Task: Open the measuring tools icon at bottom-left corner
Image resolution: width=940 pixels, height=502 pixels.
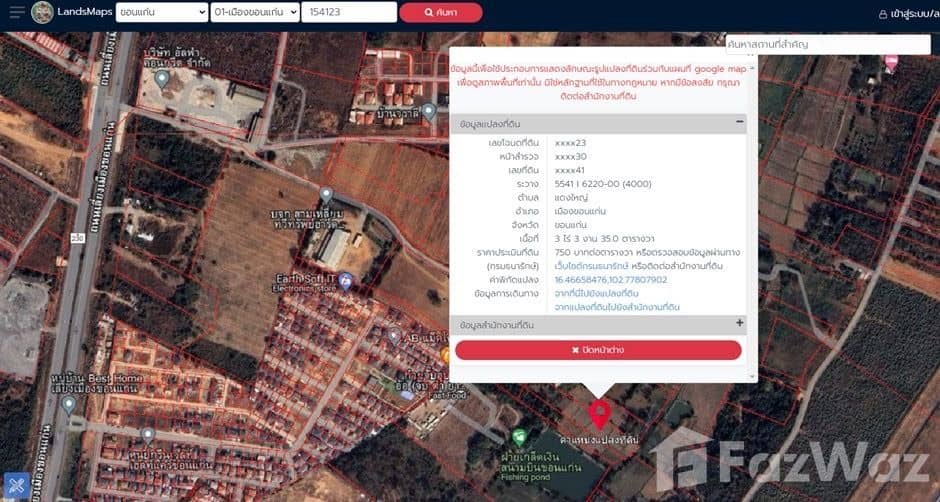Action: 14,487
